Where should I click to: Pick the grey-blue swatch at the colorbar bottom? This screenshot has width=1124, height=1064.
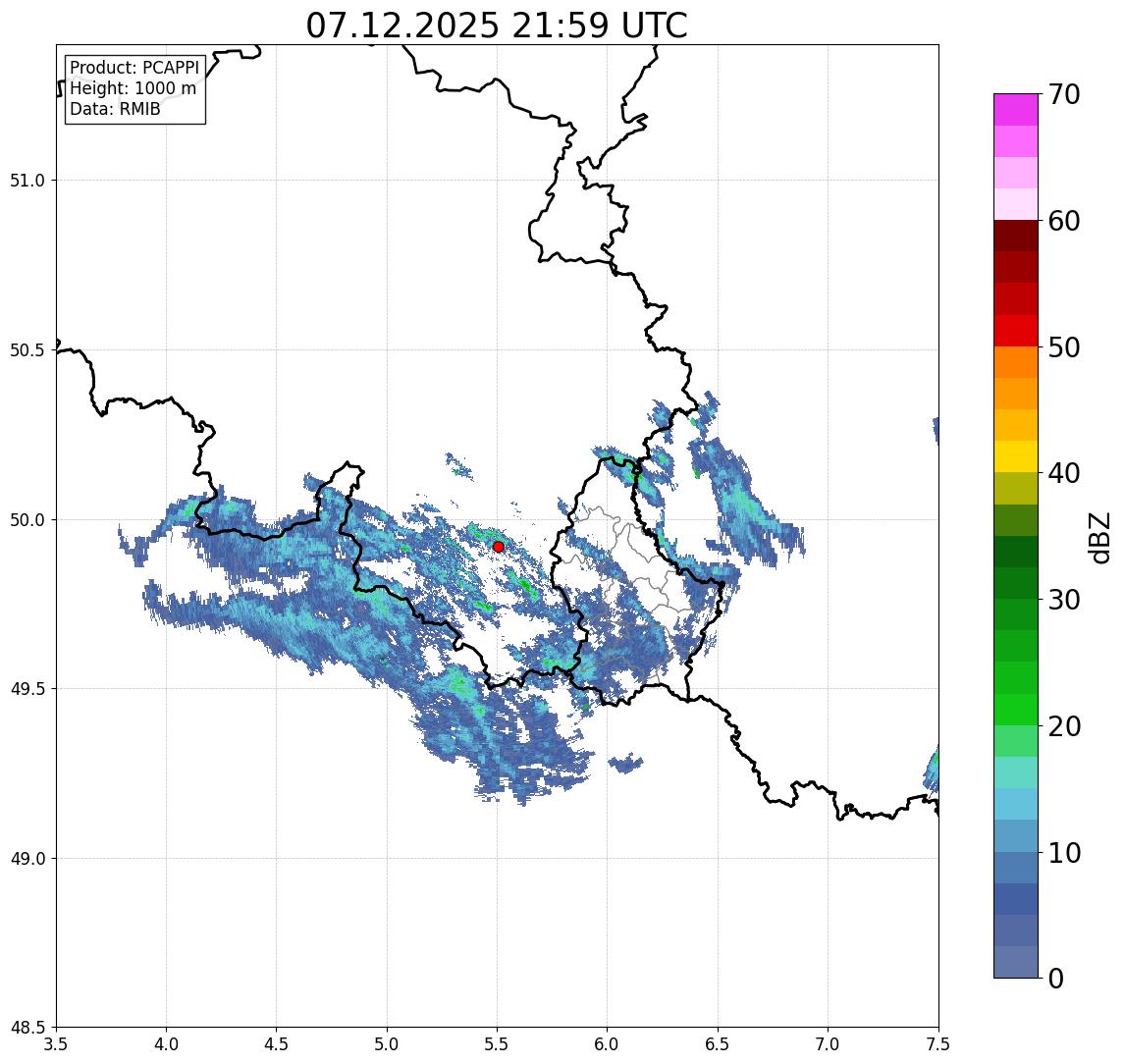pos(1016,962)
